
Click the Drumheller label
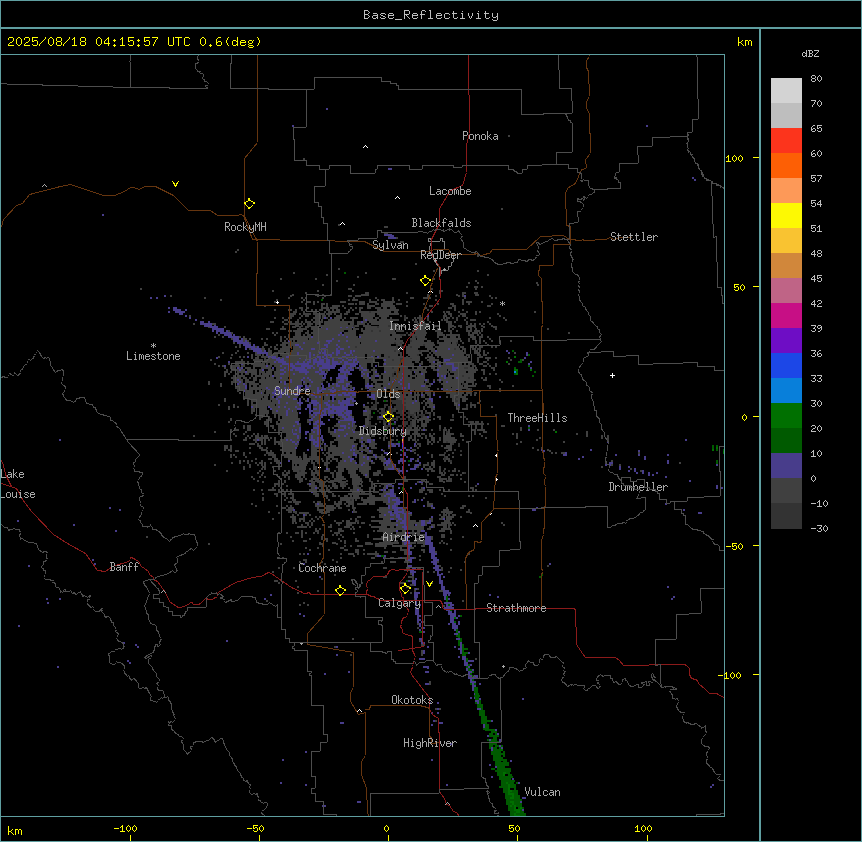pyautogui.click(x=638, y=487)
